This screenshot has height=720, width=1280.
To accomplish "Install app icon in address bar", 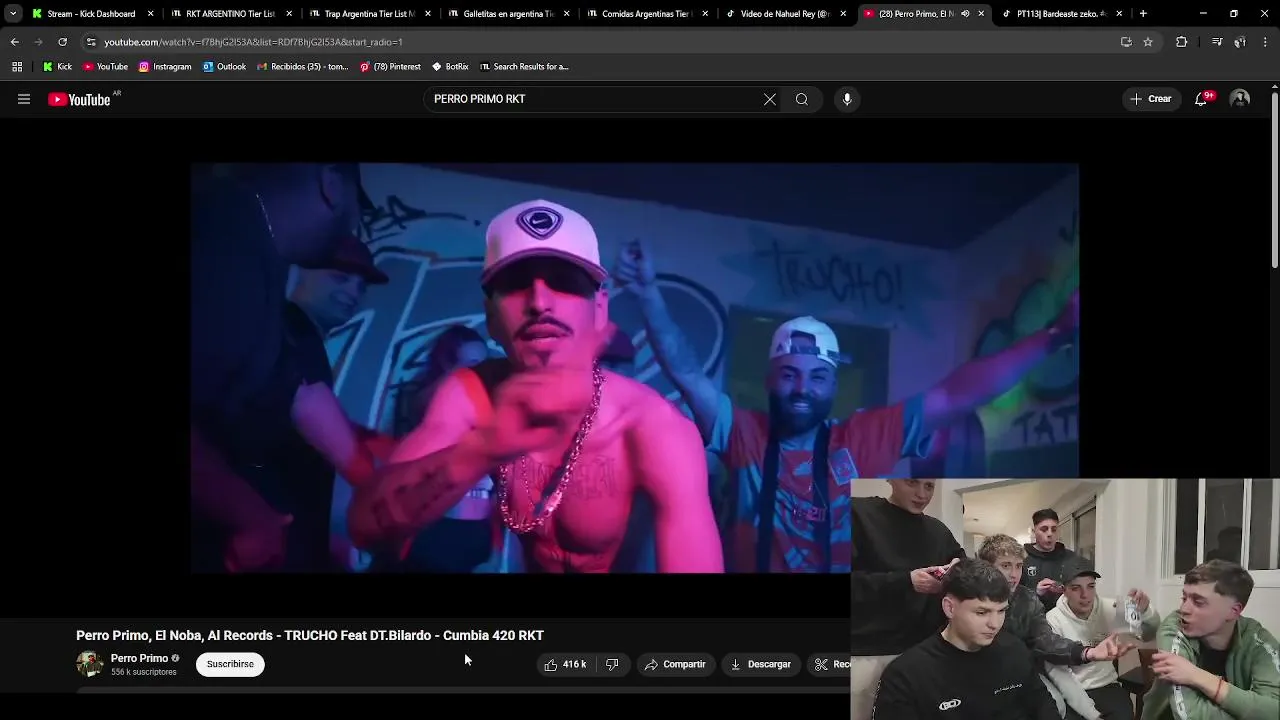I will coord(1126,42).
